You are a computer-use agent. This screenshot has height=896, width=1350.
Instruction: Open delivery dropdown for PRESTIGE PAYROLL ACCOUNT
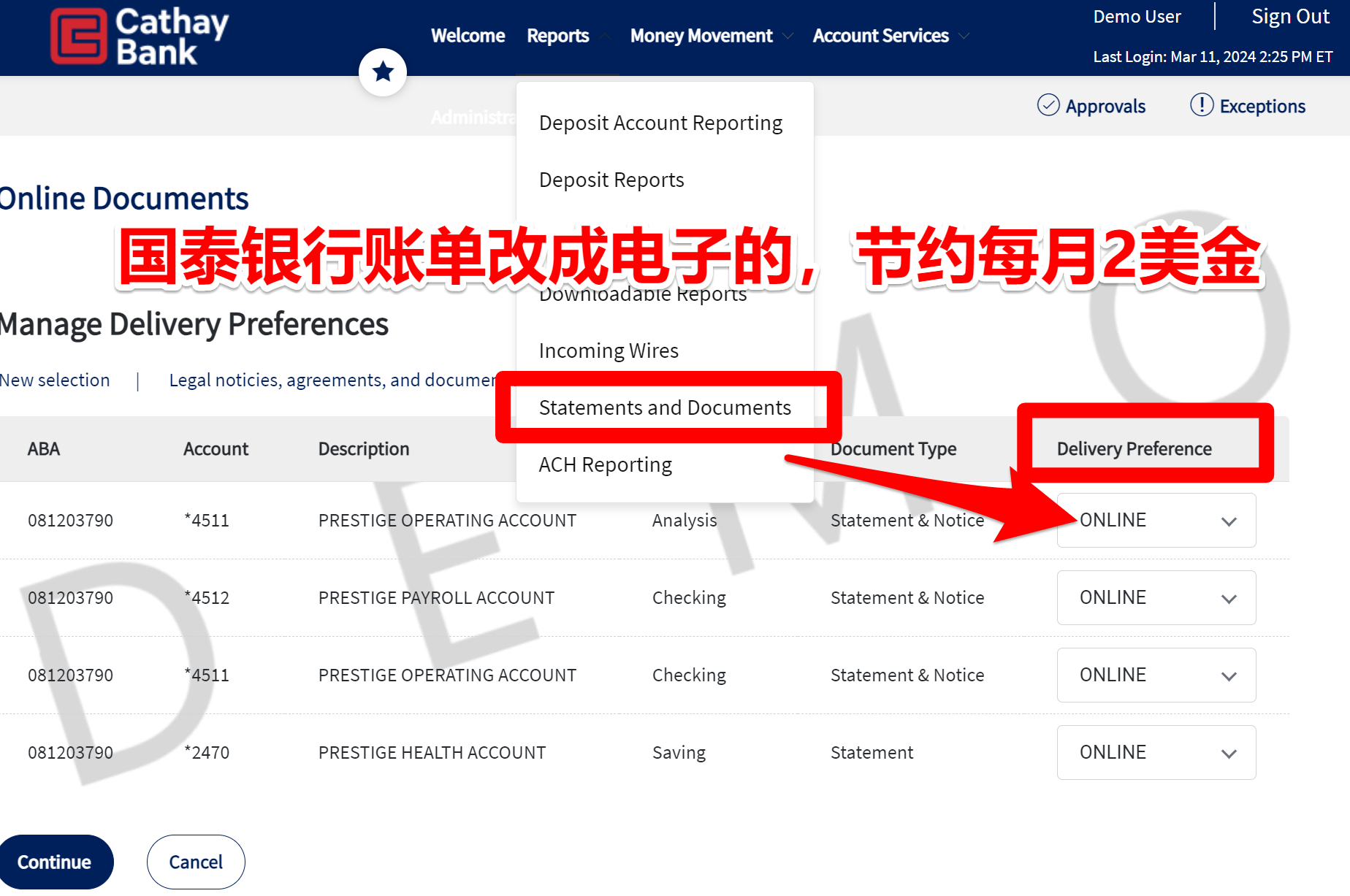click(x=1156, y=597)
